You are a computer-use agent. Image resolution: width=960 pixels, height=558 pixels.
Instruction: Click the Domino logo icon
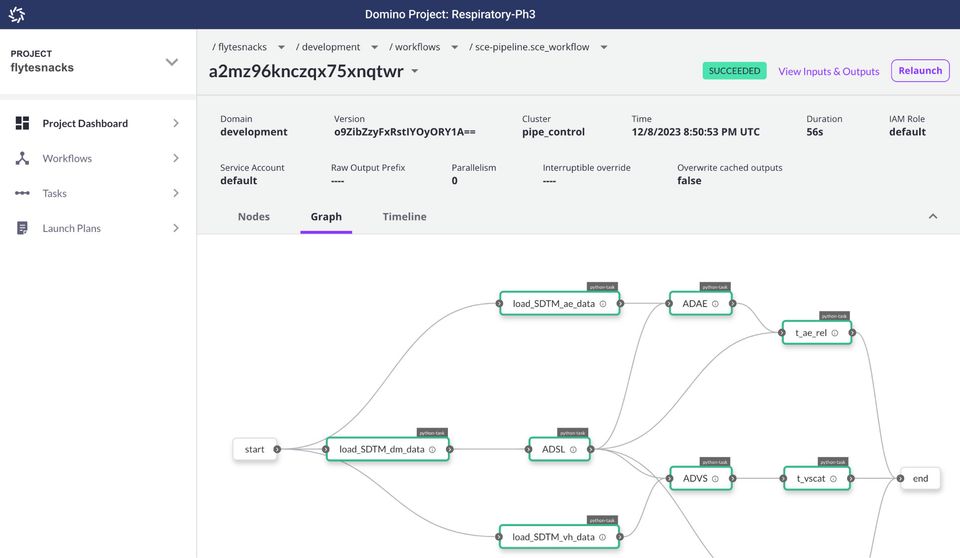(x=17, y=14)
